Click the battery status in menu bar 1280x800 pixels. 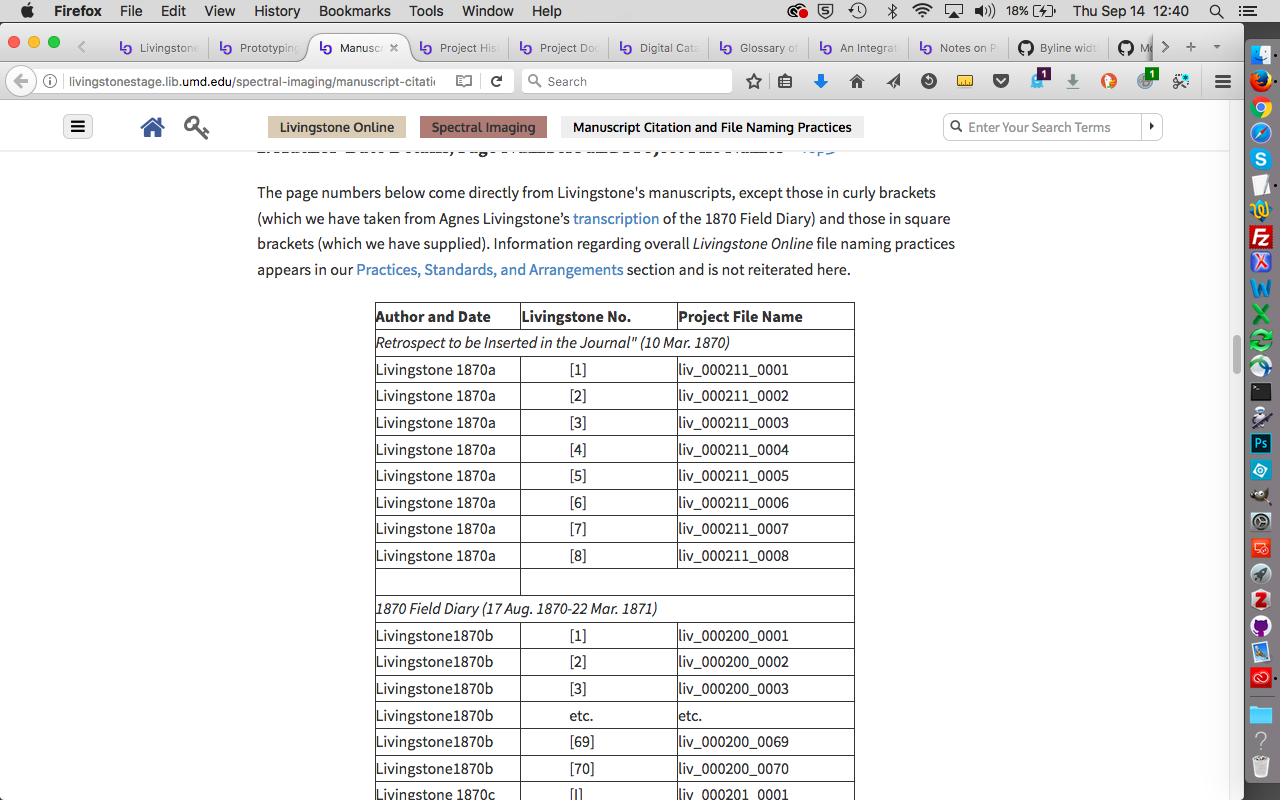click(1032, 11)
